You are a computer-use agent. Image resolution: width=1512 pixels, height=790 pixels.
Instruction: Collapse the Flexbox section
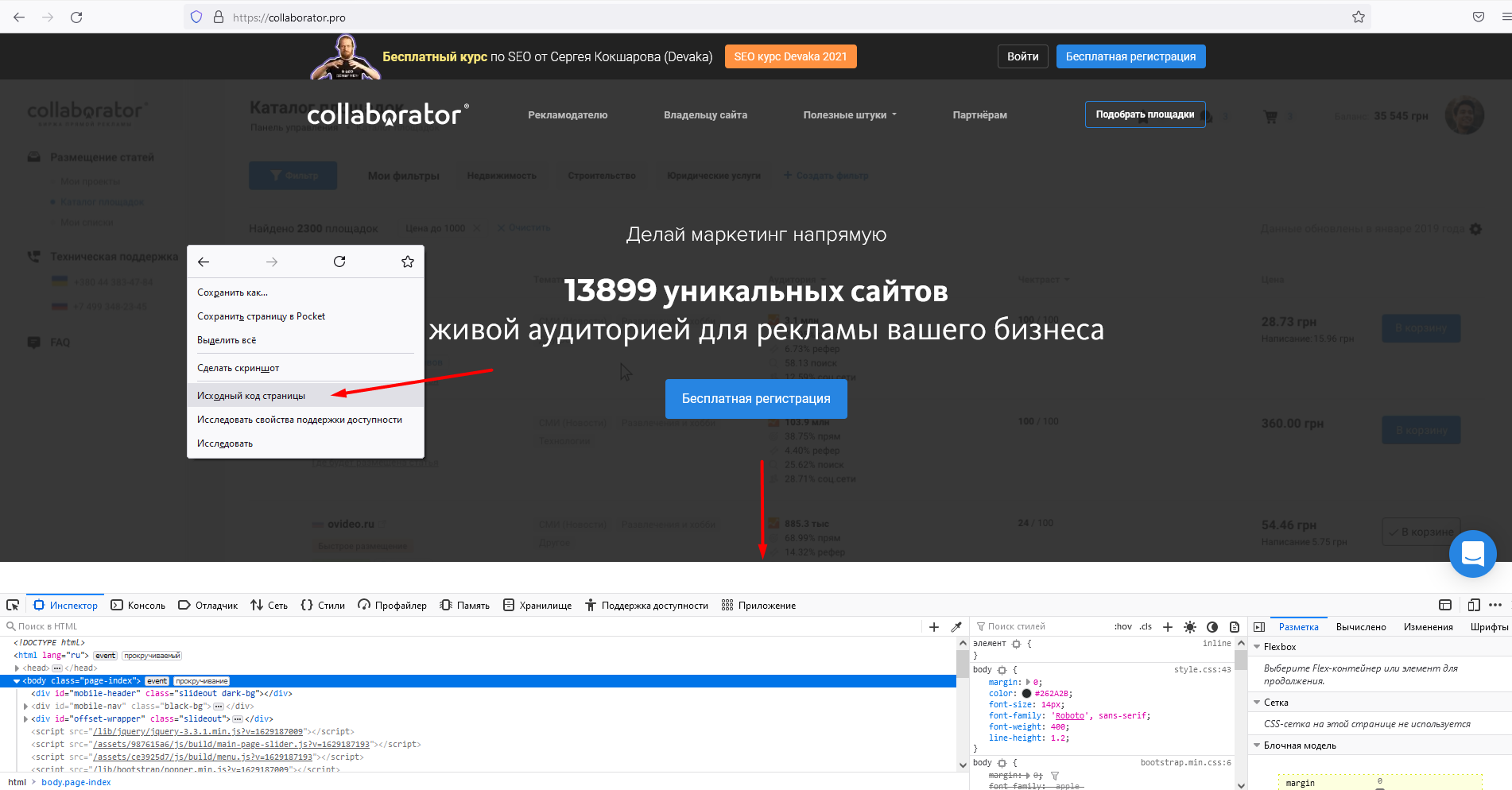[x=1257, y=647]
